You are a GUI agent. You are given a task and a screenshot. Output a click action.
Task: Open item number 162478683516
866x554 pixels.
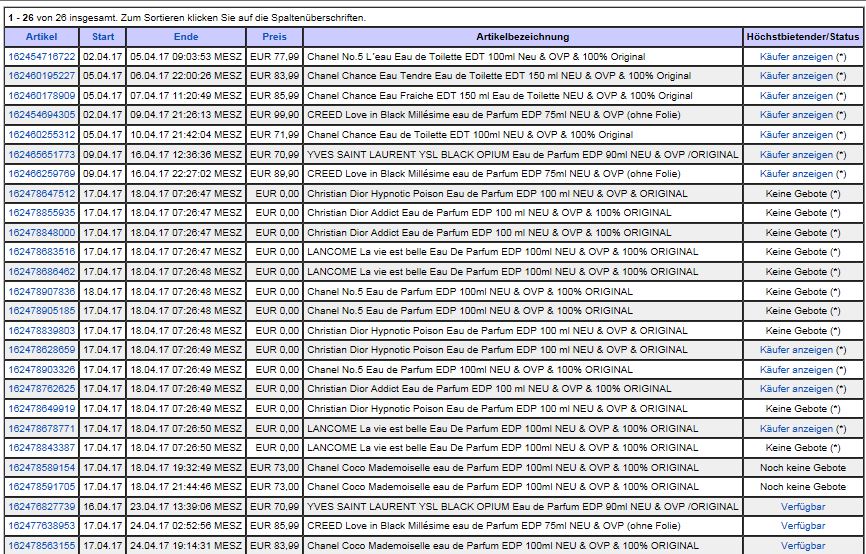[x=41, y=252]
